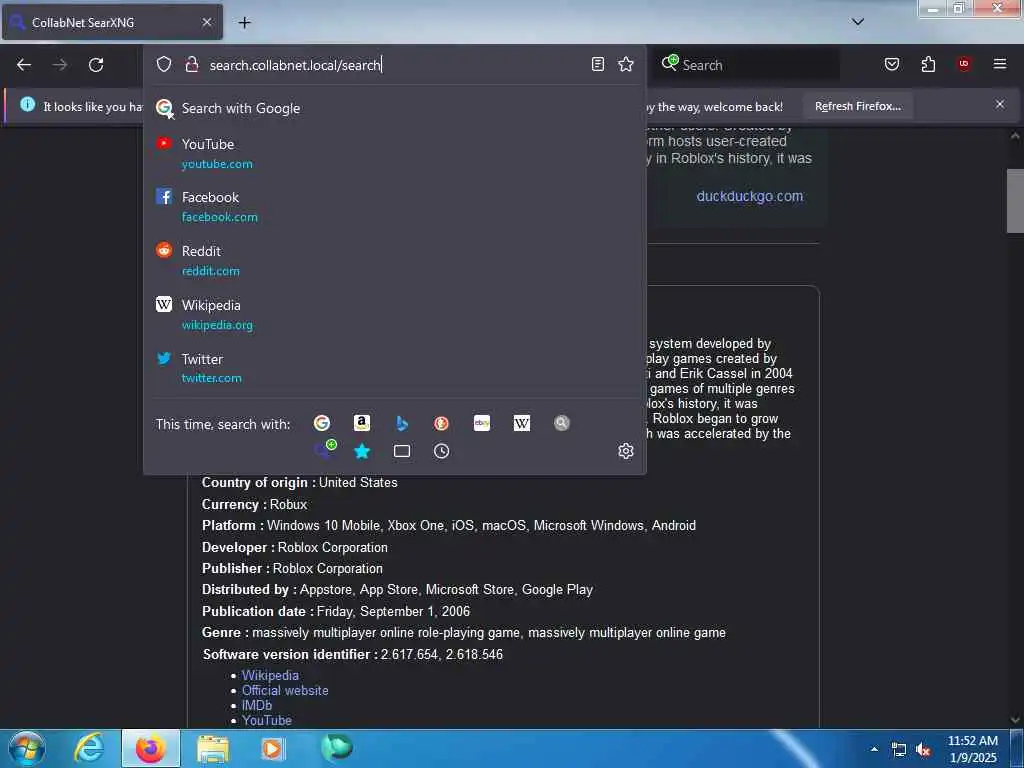Screen dimensions: 1024x768
Task: Search this time with Amazon icon
Action: coord(362,423)
